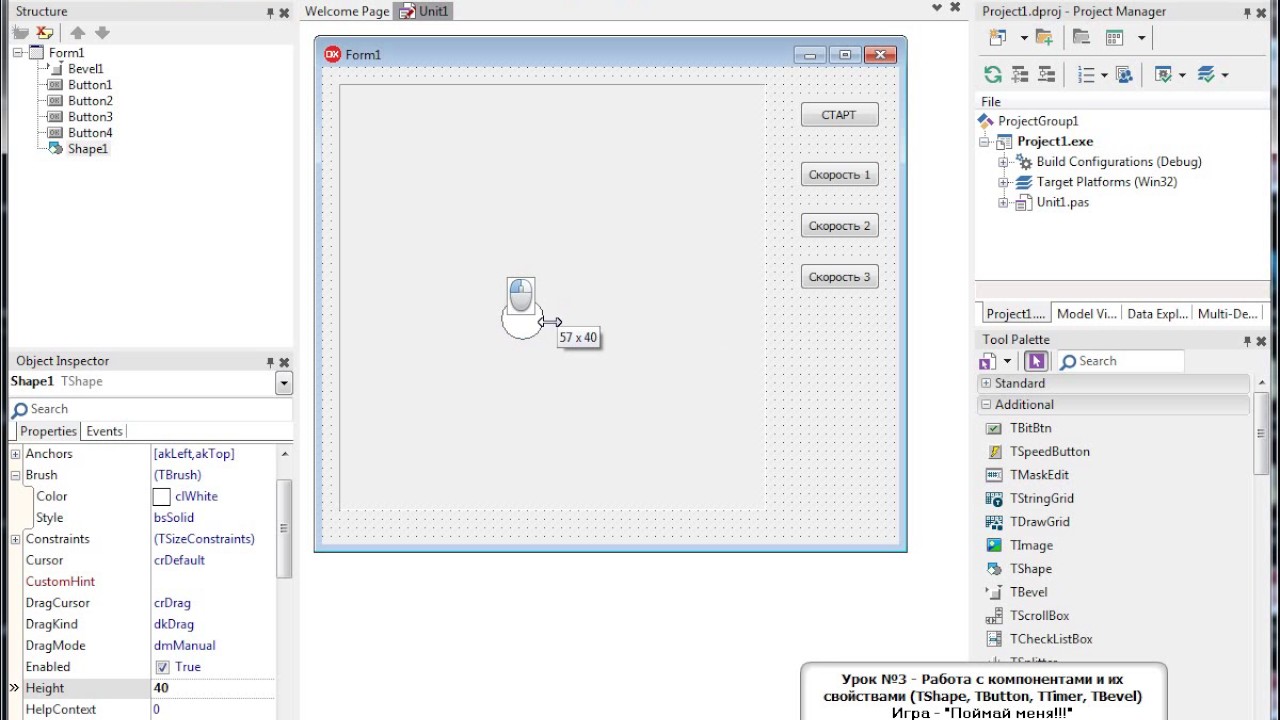
Task: Open the Object Inspector component dropdown
Action: coord(284,383)
